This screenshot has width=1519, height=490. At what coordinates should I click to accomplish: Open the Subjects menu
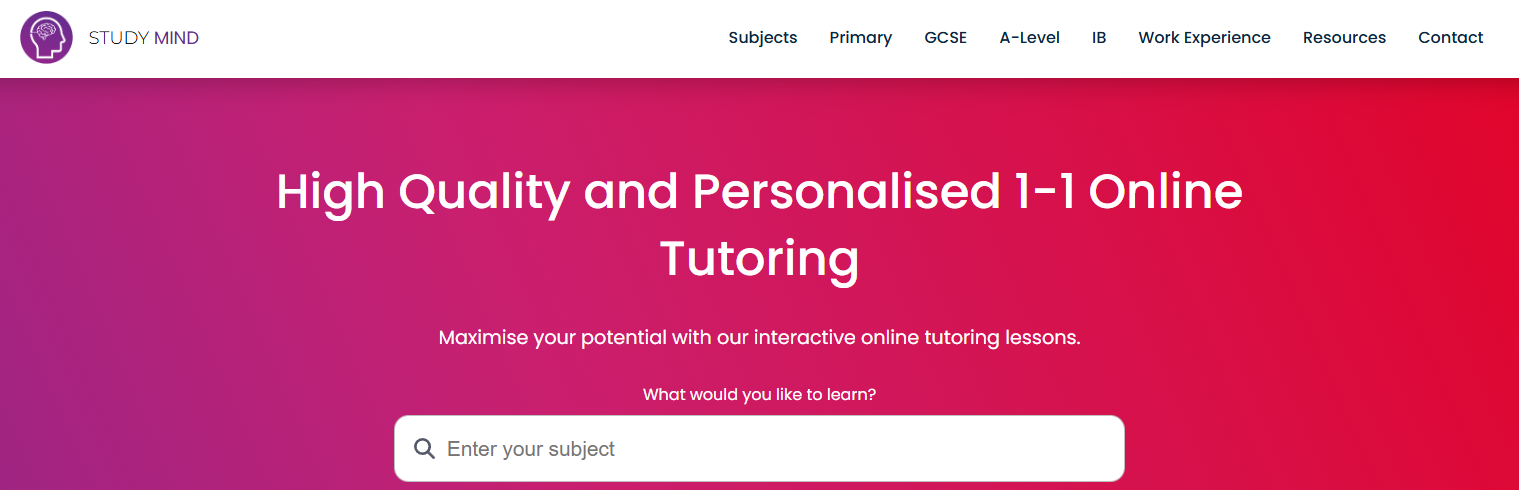(x=763, y=38)
